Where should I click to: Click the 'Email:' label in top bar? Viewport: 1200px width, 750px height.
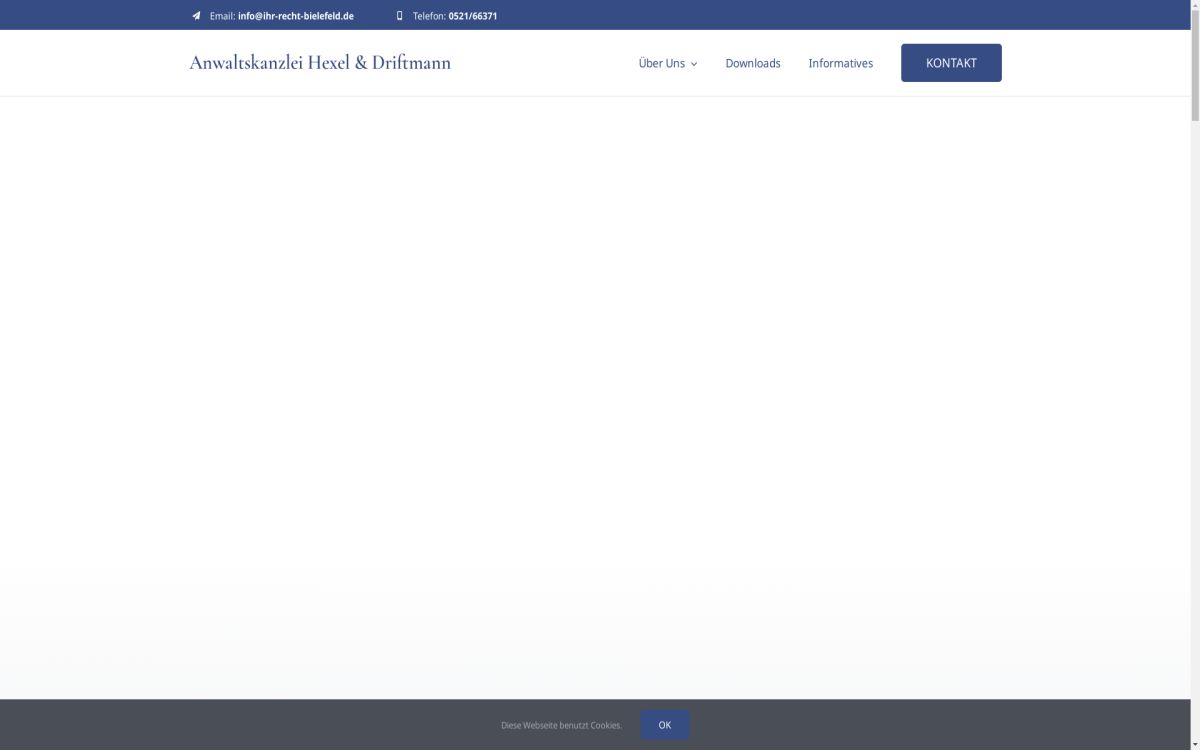pos(222,16)
